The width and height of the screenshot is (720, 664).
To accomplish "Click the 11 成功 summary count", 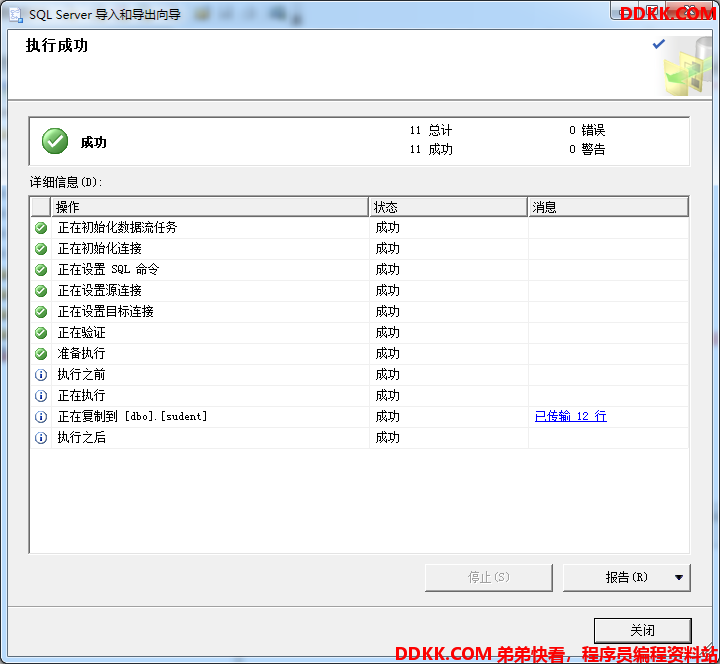I will coord(431,149).
